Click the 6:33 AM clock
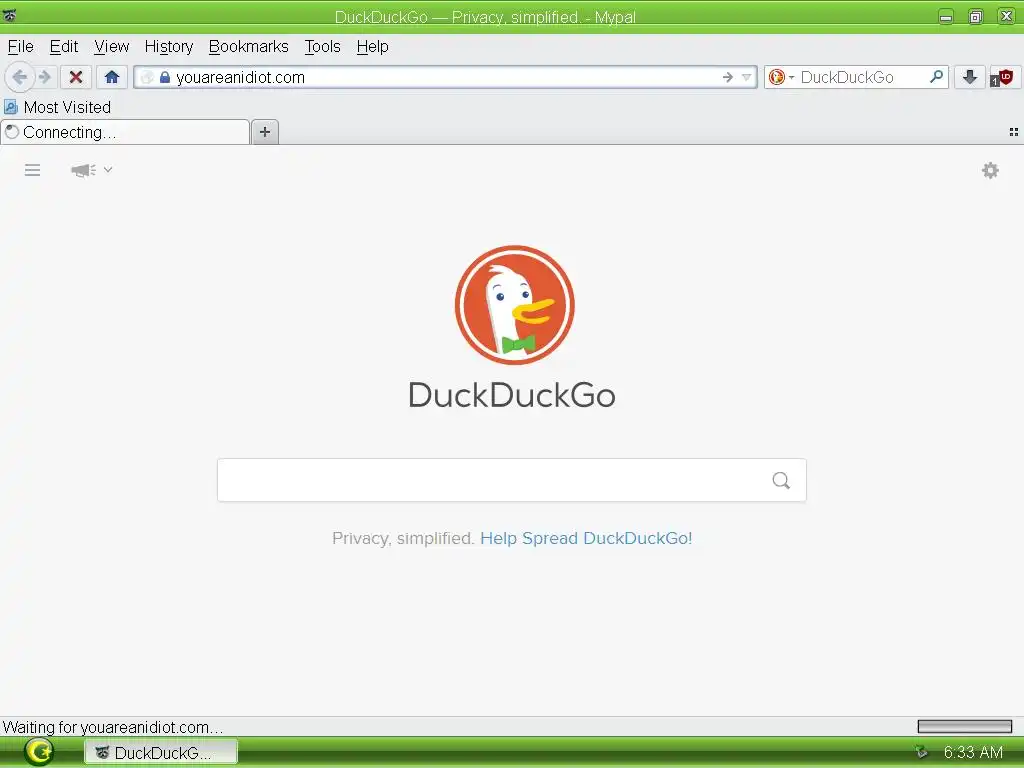 point(973,752)
